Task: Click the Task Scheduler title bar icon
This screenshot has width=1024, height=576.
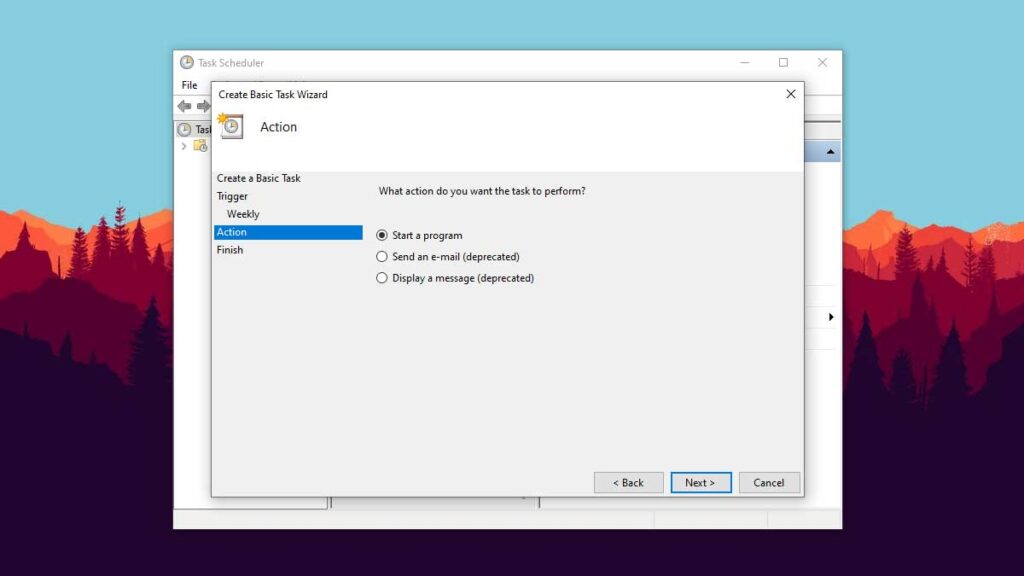Action: click(x=187, y=62)
